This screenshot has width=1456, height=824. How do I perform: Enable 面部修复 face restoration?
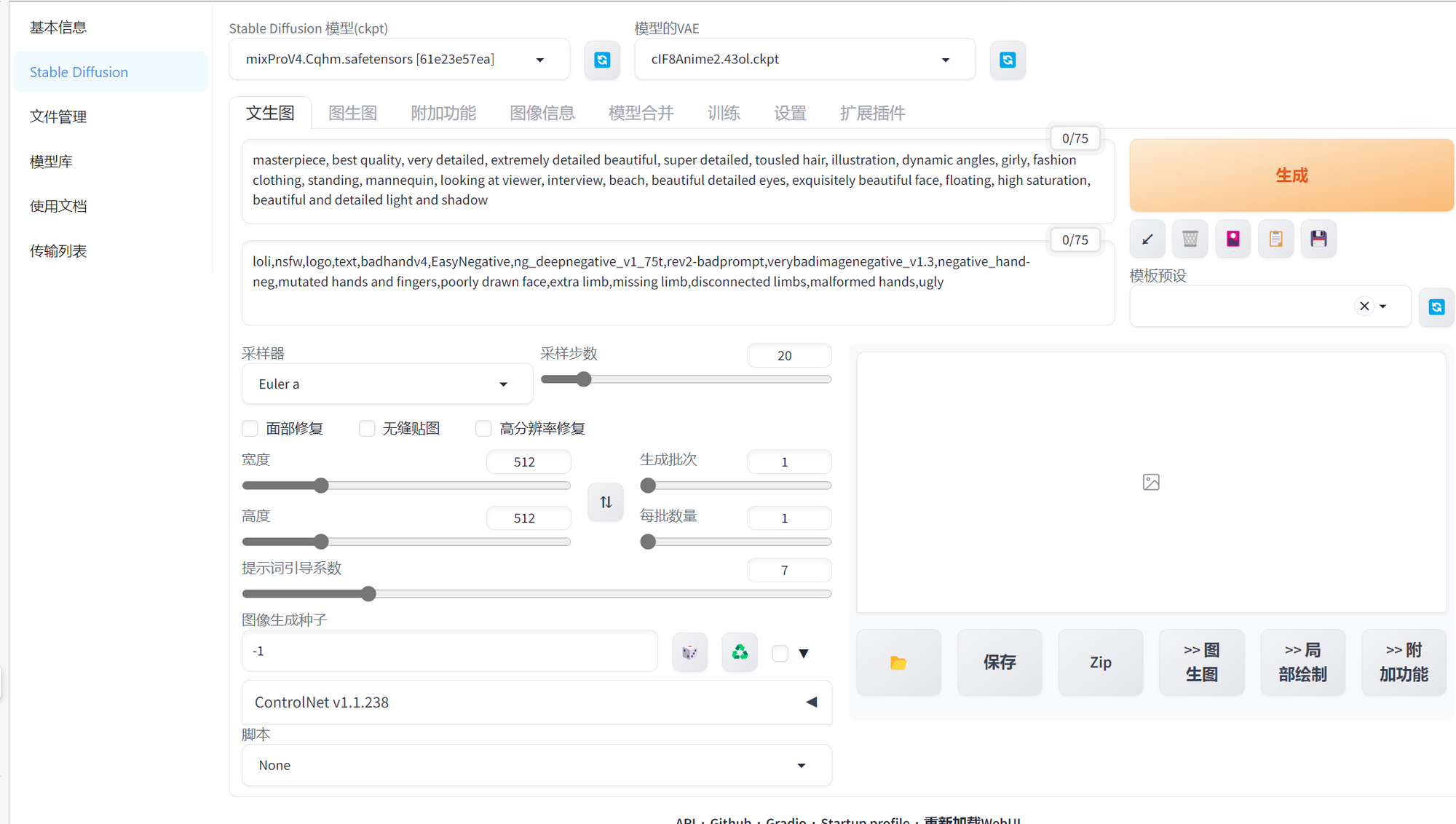[x=250, y=429]
